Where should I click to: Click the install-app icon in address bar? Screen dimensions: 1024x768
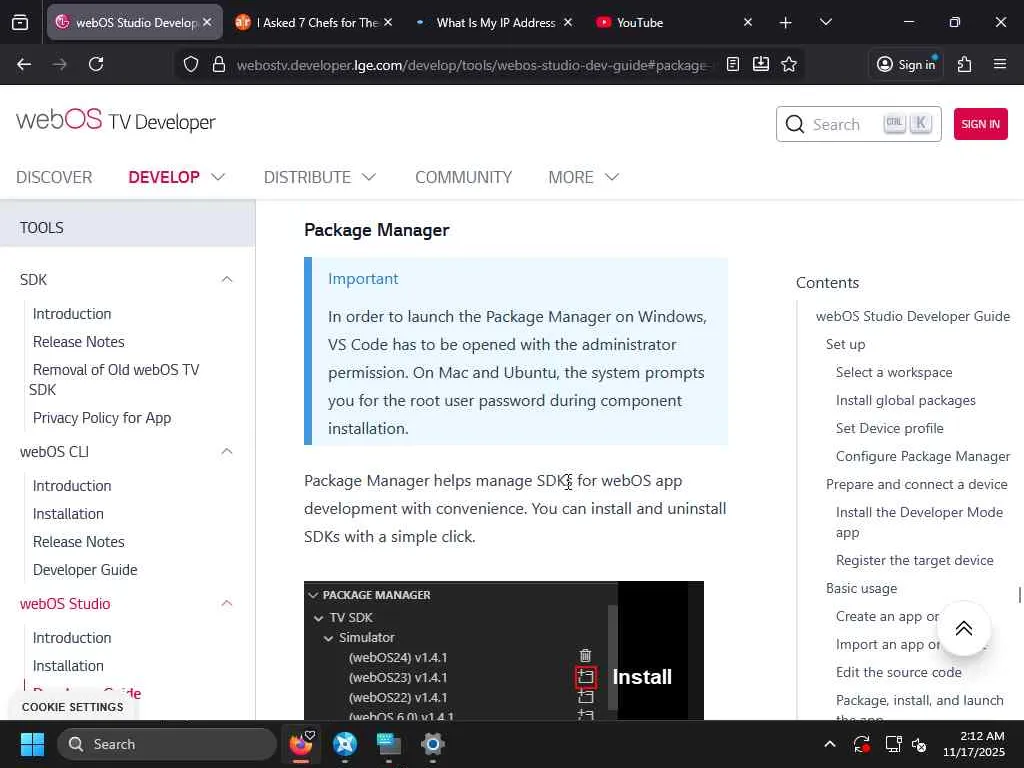(761, 64)
